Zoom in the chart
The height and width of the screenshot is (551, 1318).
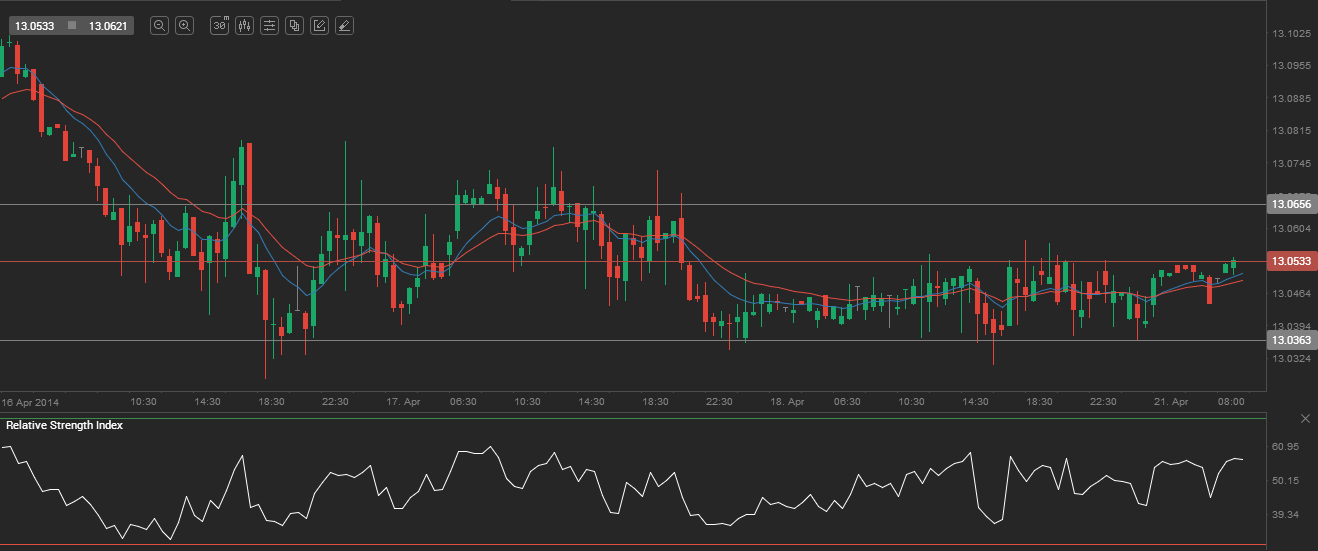(184, 26)
